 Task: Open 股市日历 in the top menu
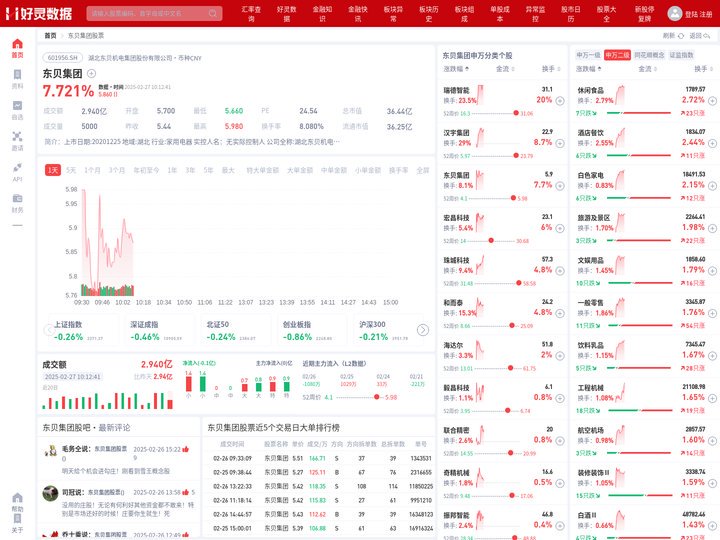[x=571, y=14]
